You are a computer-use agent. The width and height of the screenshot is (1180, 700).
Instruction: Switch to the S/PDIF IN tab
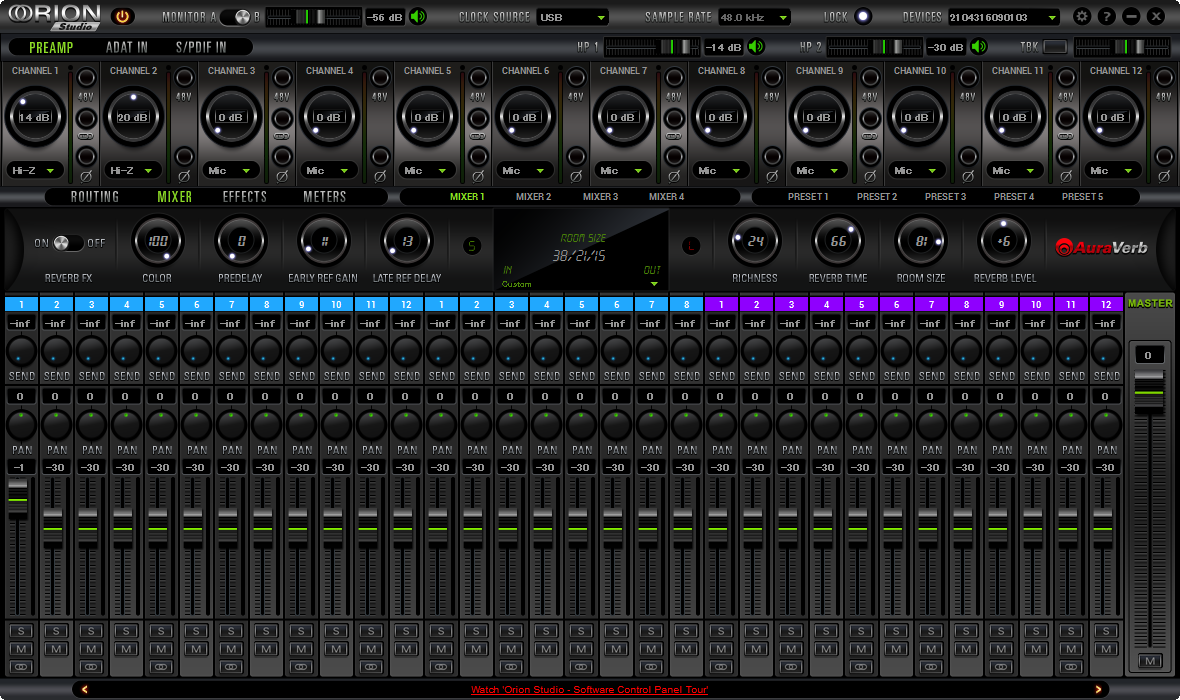(201, 47)
